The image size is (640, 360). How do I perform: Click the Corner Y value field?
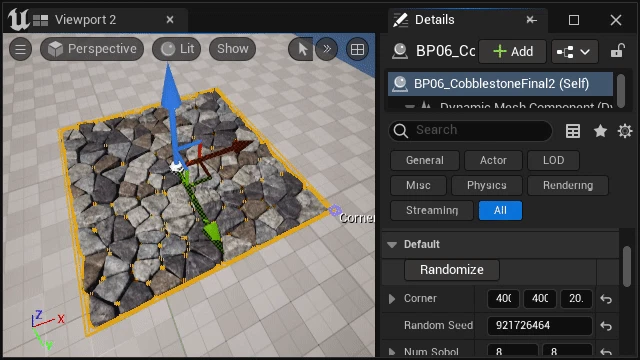point(540,299)
